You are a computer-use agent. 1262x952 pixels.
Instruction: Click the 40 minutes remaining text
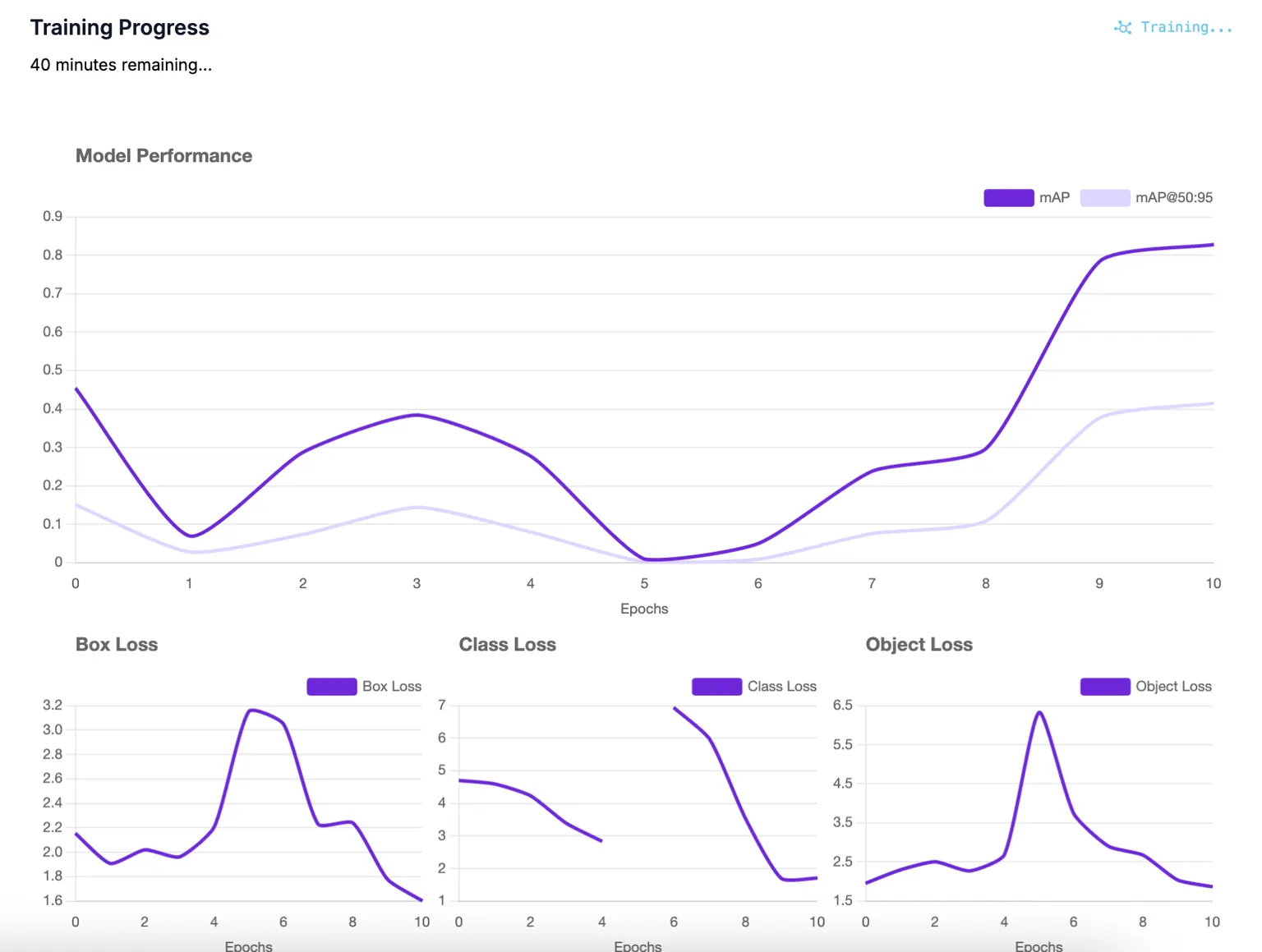click(x=121, y=65)
